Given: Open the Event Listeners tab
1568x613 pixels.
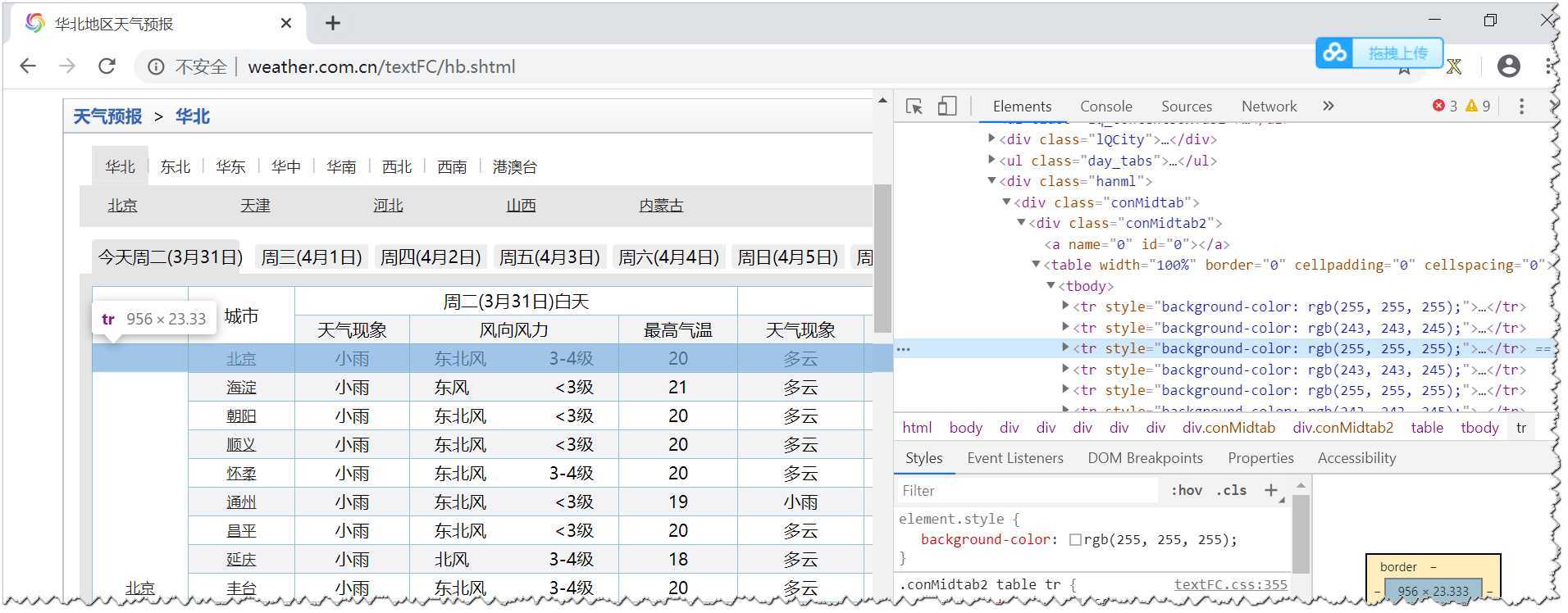Looking at the screenshot, I should point(1014,458).
